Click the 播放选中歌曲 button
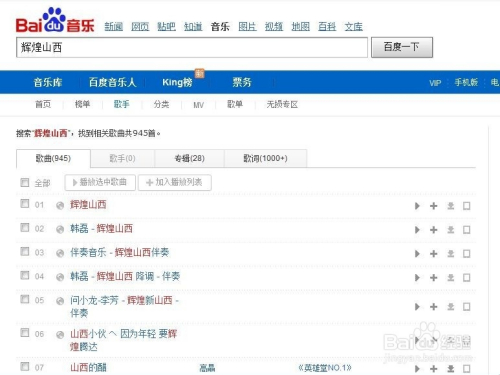Image resolution: width=500 pixels, height=375 pixels. click(100, 182)
